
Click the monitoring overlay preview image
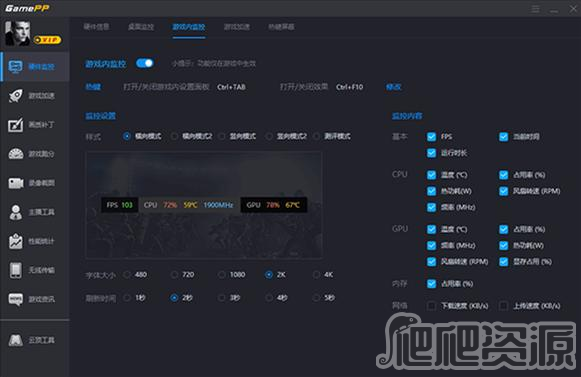[x=204, y=205]
